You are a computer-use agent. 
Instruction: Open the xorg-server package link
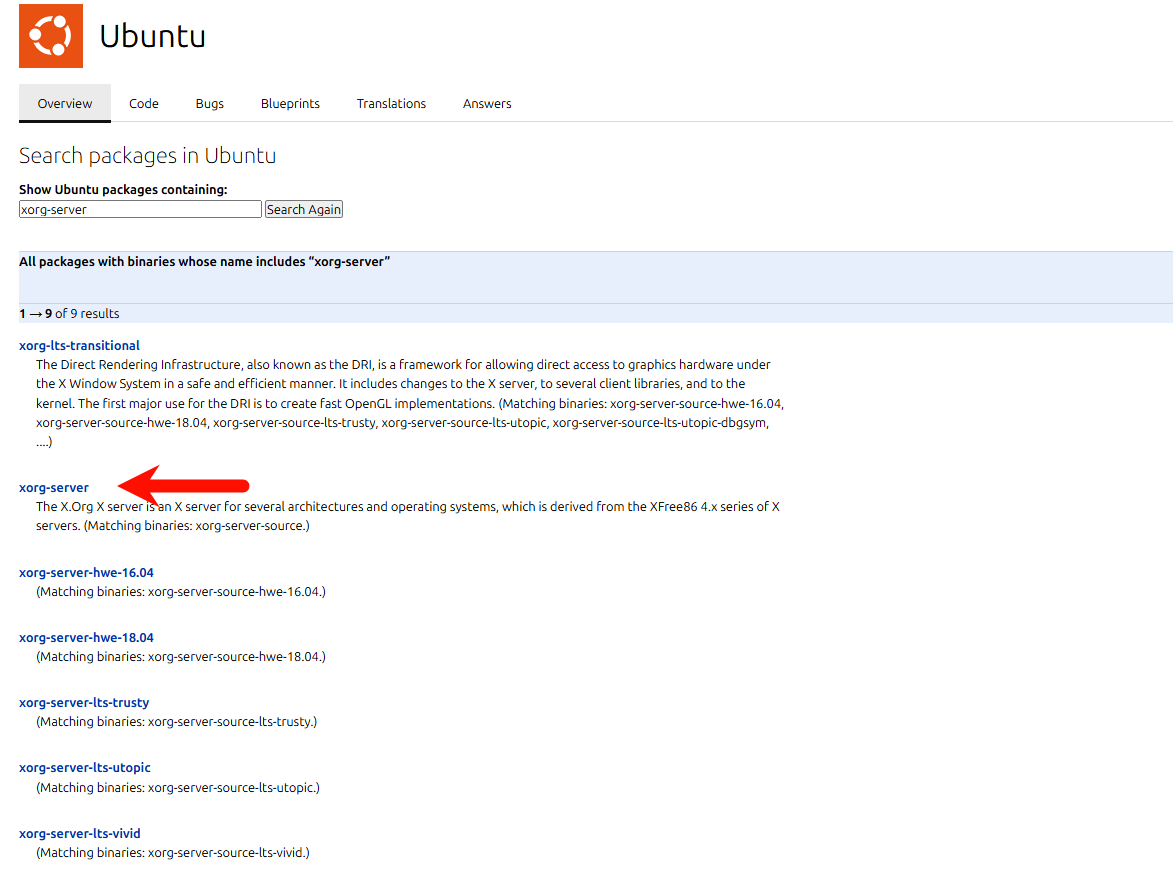[x=54, y=488]
